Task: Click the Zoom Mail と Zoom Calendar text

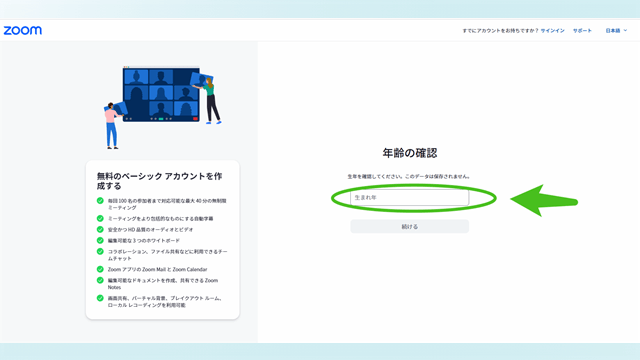Action: [158, 269]
